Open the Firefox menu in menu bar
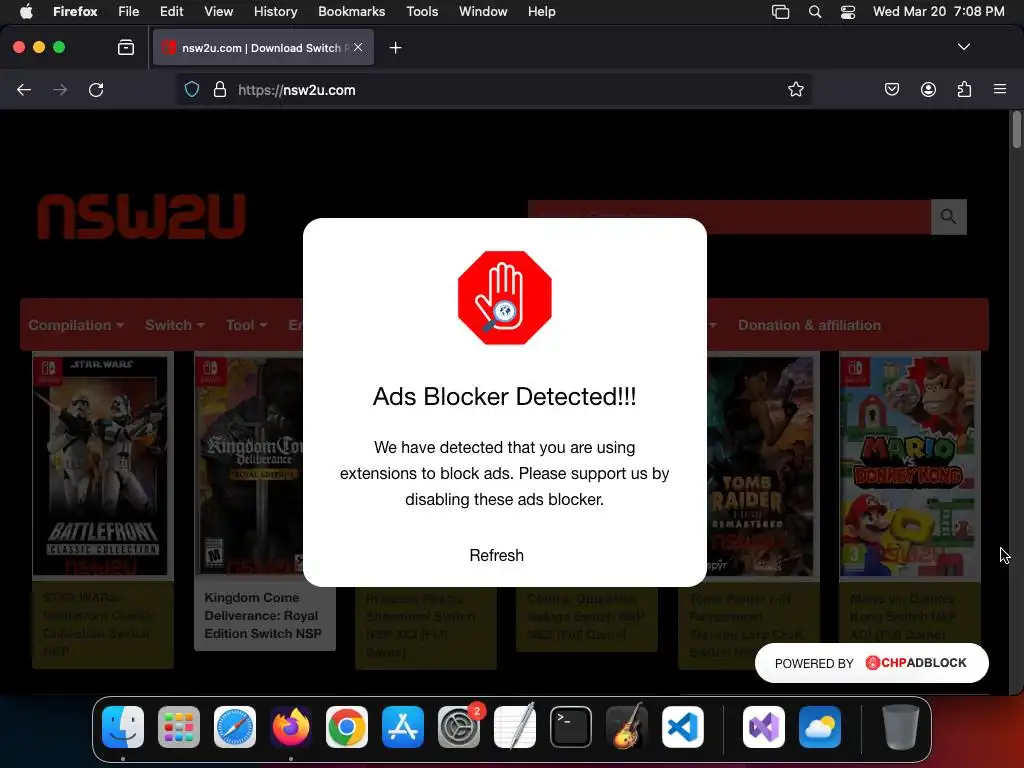 (x=75, y=11)
